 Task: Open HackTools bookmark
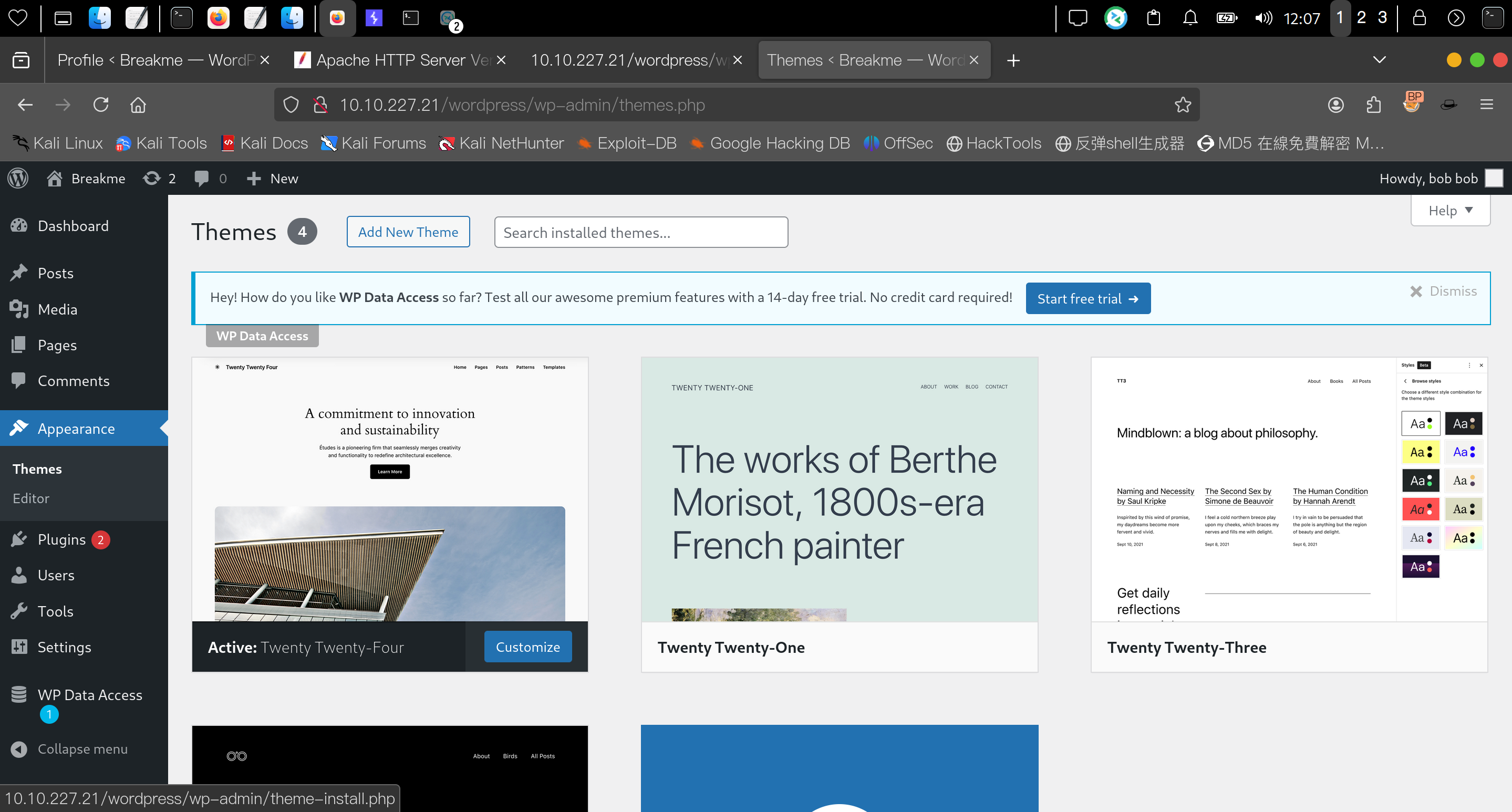(x=995, y=143)
